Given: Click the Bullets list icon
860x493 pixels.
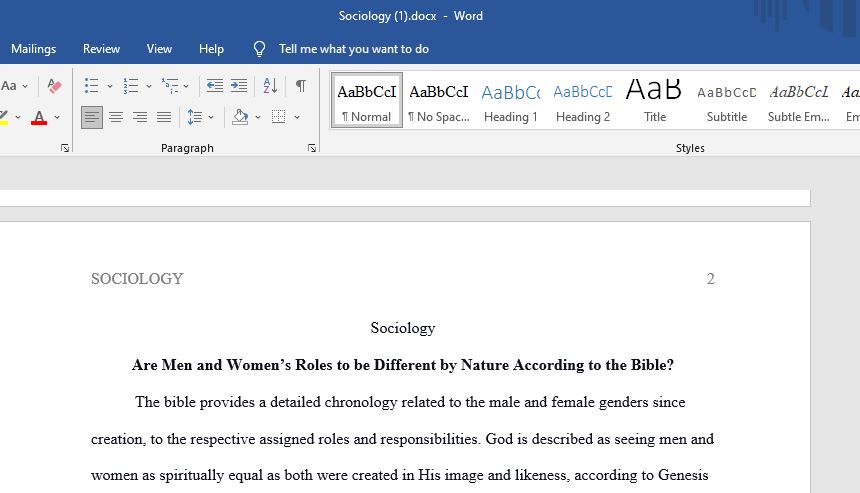Looking at the screenshot, I should 92,86.
